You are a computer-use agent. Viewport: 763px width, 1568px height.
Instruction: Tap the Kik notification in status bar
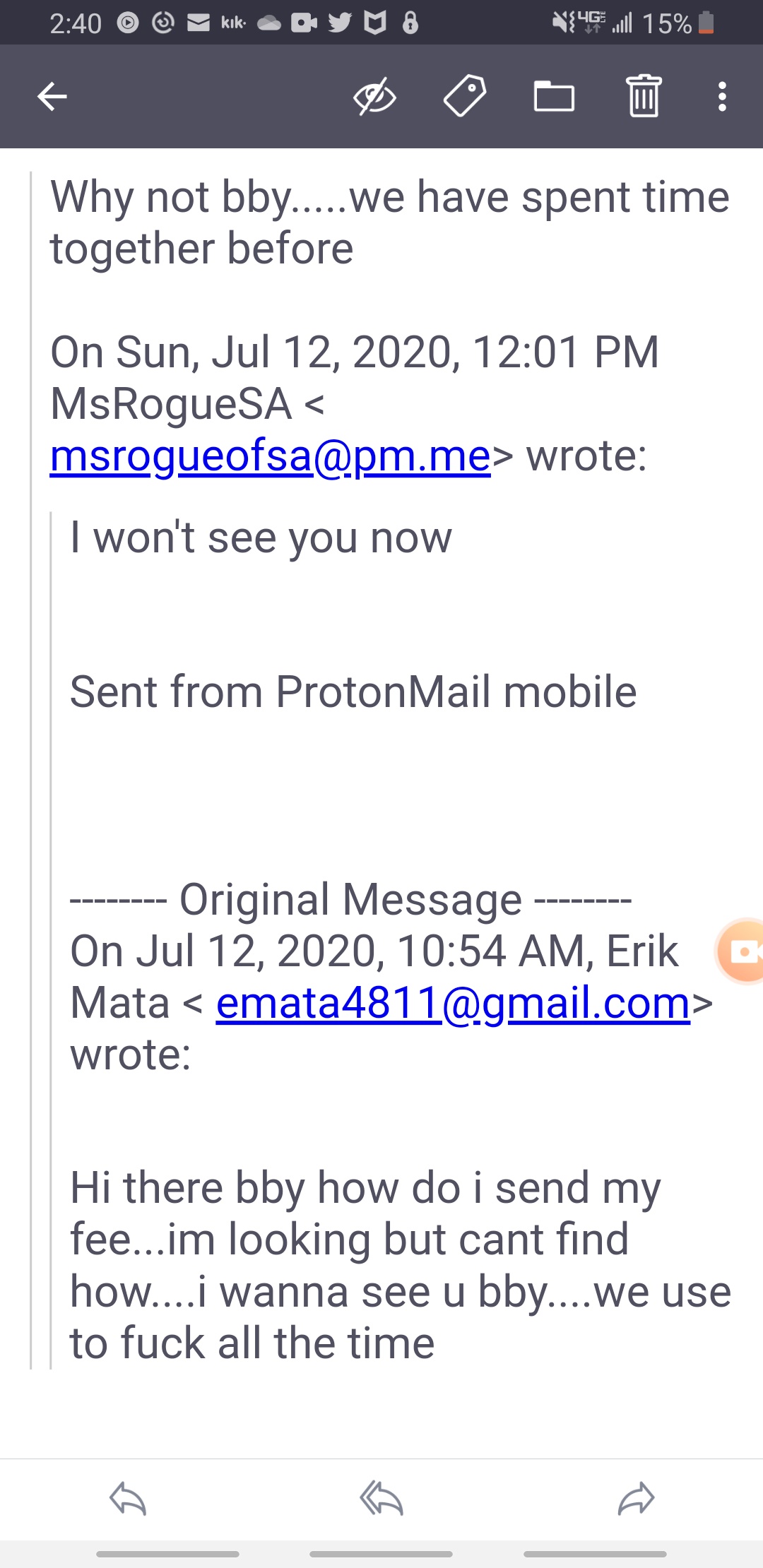pyautogui.click(x=233, y=23)
